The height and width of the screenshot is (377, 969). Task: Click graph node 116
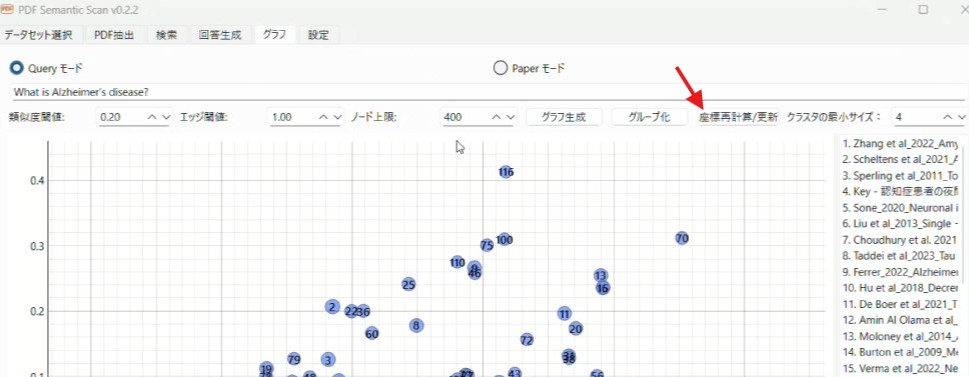506,172
